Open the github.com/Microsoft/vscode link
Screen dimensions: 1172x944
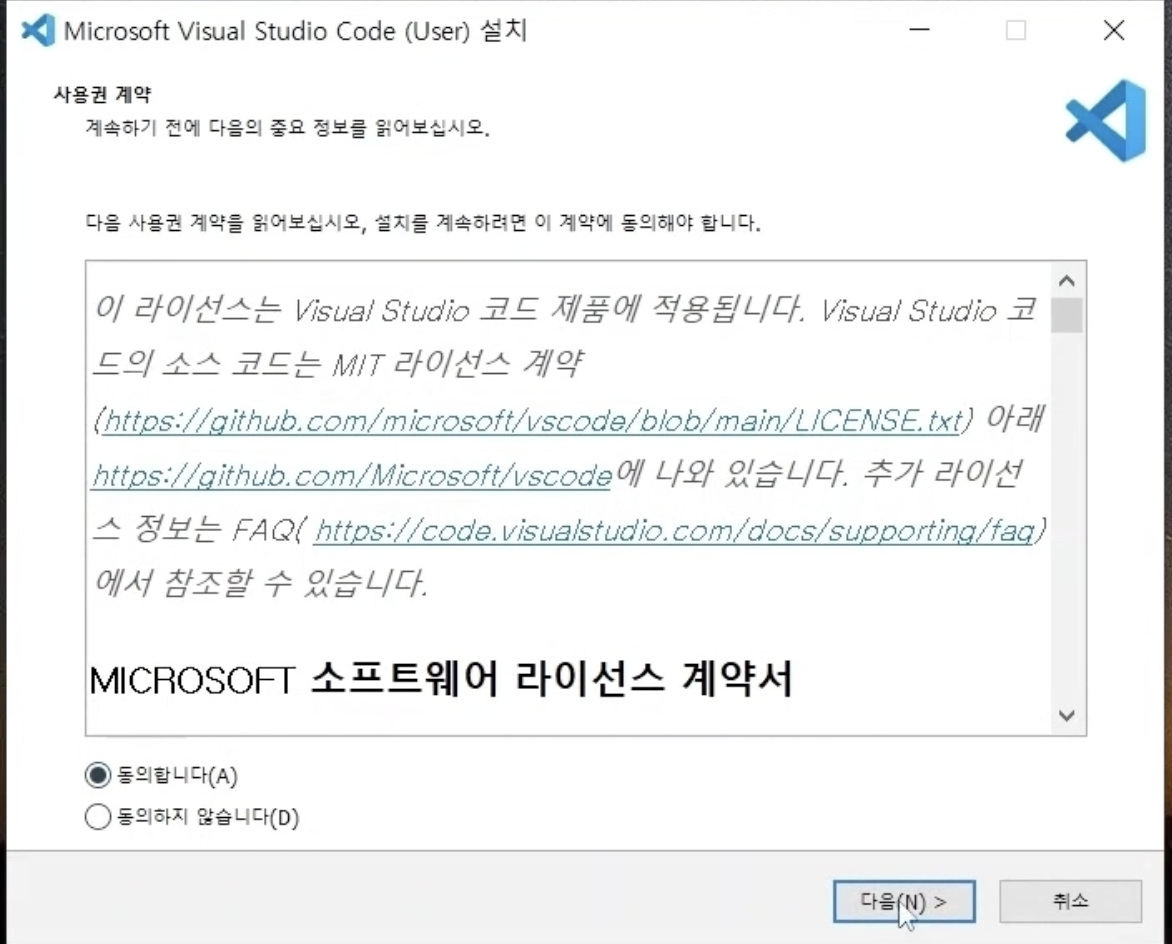coord(351,475)
